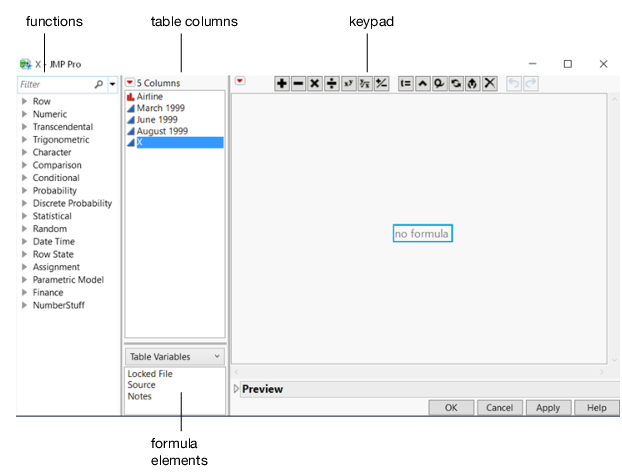Select the Locked File table variable
Screen dimensions: 622x475
(x=150, y=374)
